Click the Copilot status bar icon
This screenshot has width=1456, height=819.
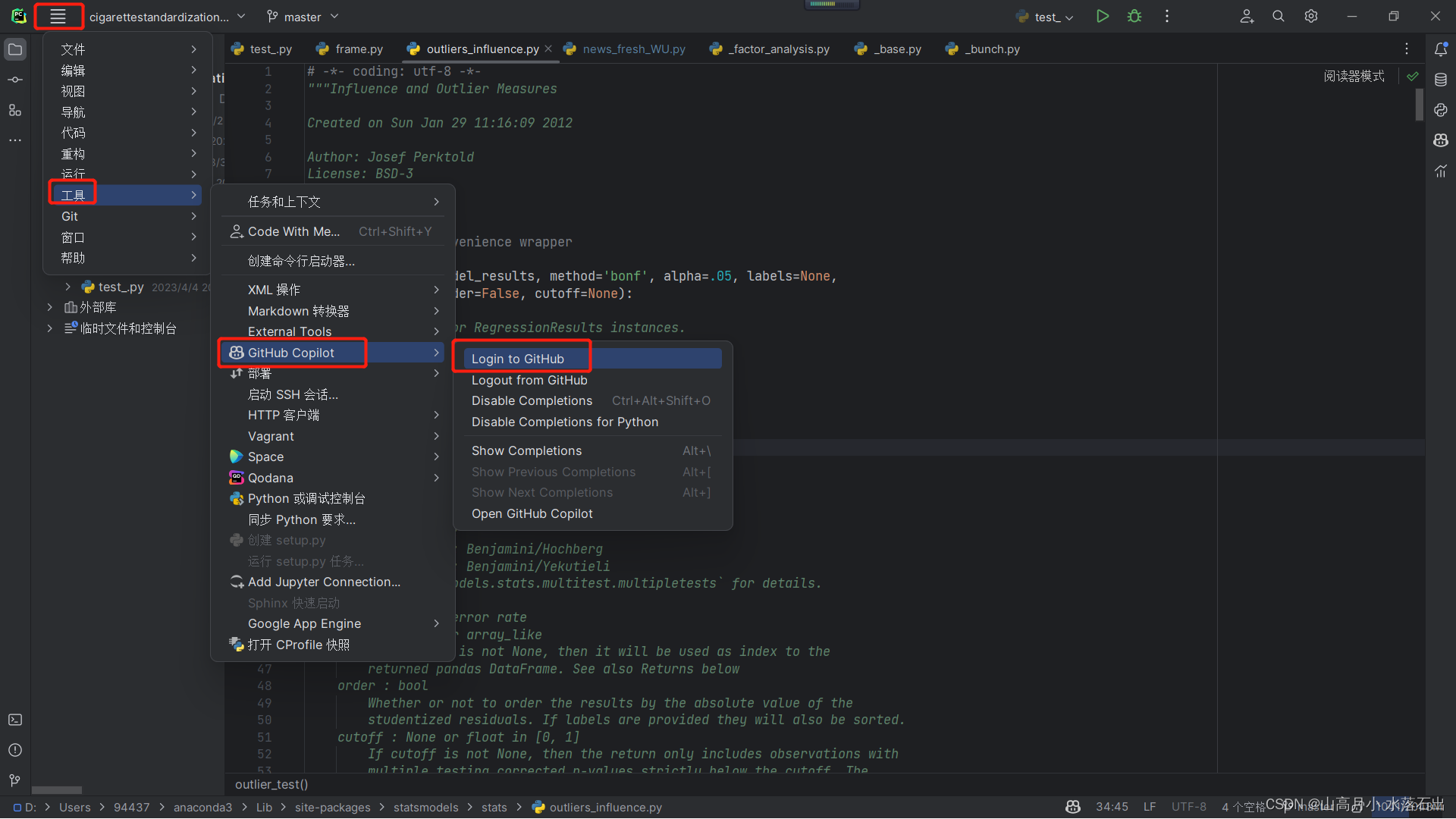point(1072,807)
